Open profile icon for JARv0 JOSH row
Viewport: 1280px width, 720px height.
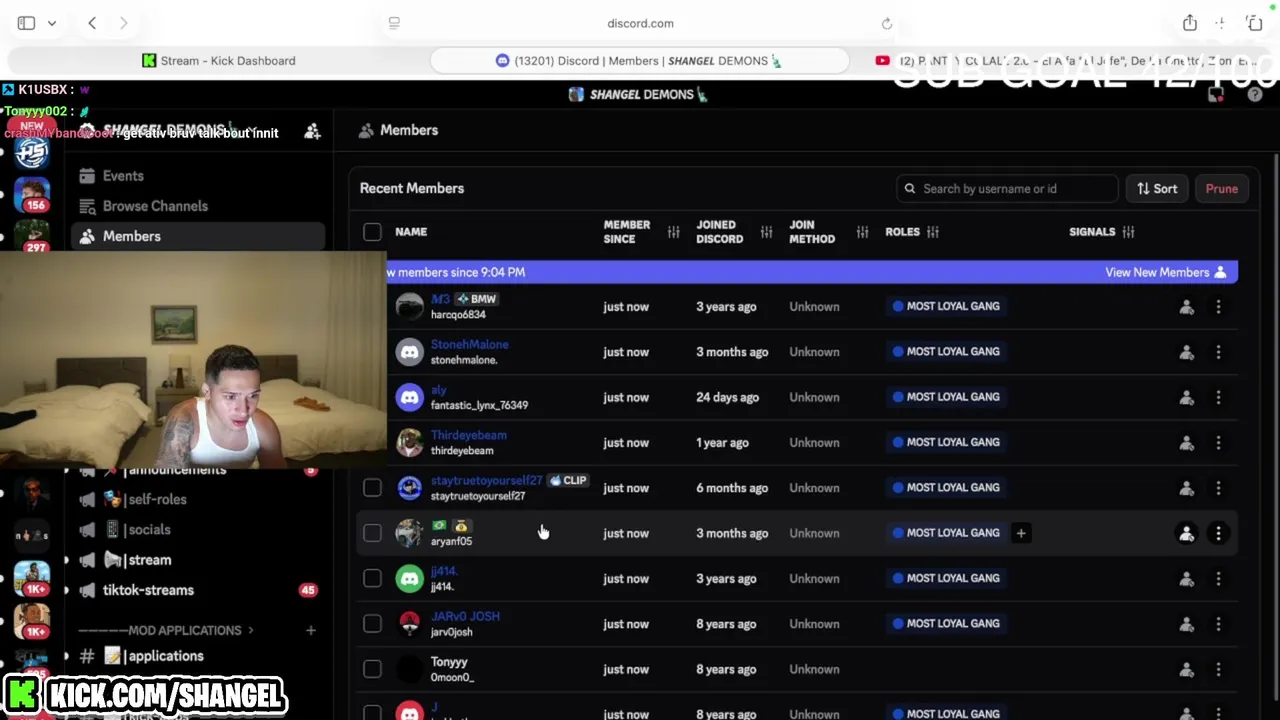point(1186,624)
